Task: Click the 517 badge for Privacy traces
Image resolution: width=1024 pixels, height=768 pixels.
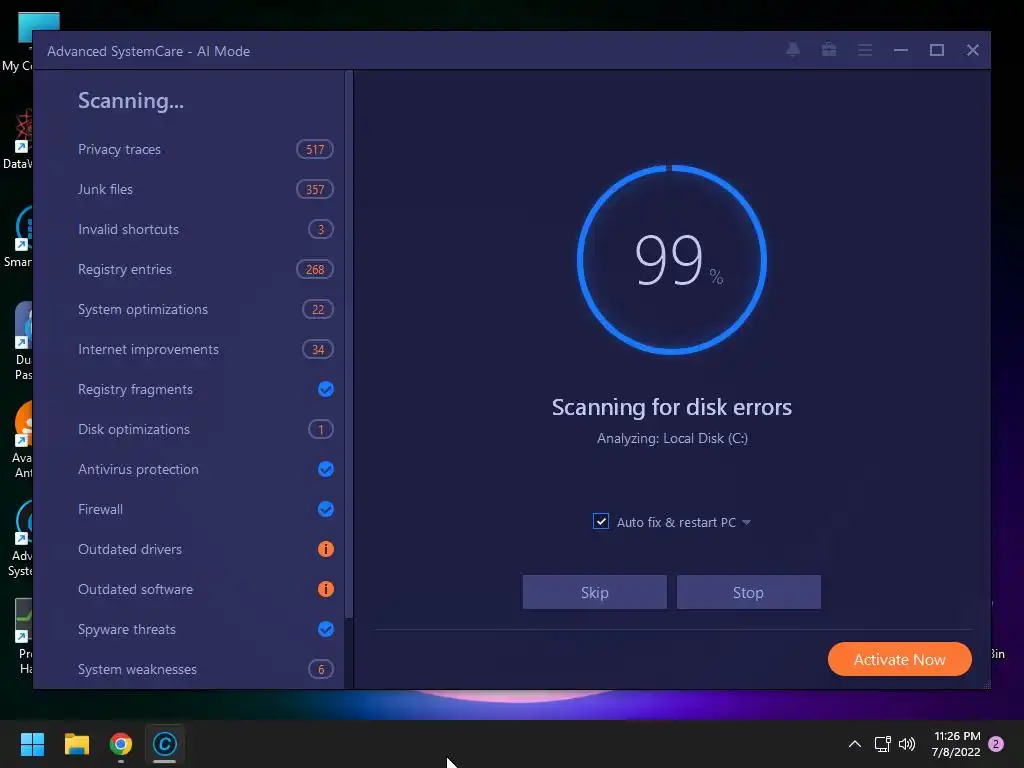Action: coord(315,150)
